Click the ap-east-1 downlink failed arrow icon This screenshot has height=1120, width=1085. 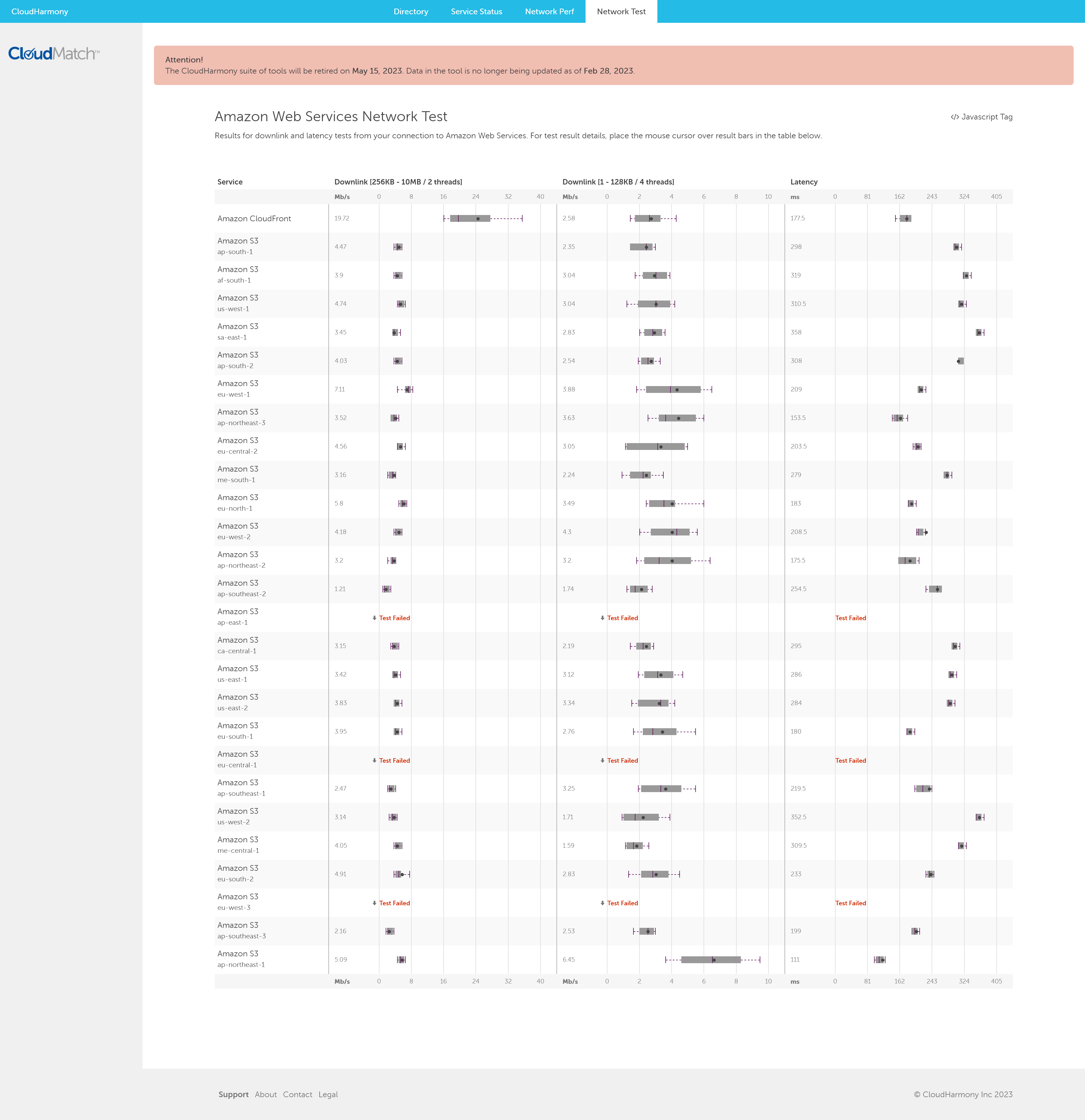coord(374,618)
